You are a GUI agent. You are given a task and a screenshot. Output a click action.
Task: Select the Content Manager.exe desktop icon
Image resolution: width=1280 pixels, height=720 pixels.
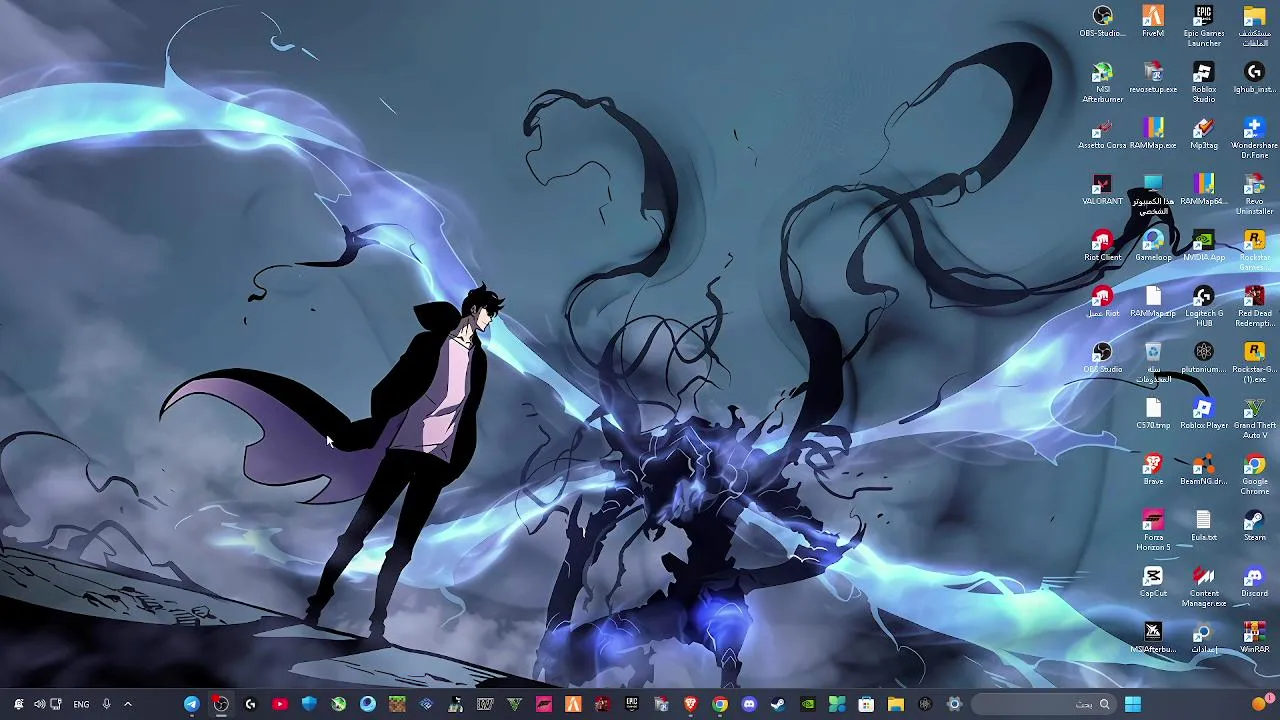(1204, 586)
